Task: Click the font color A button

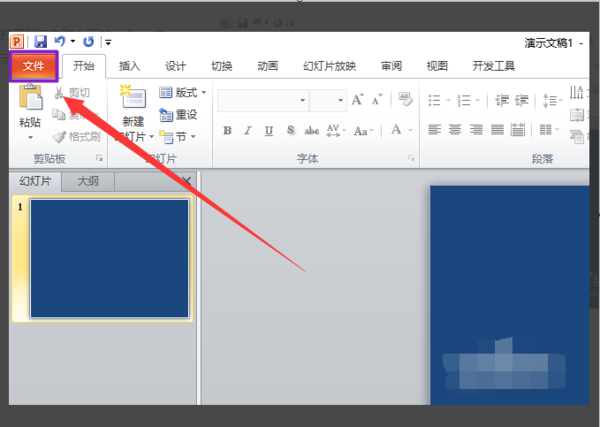Action: (x=396, y=130)
